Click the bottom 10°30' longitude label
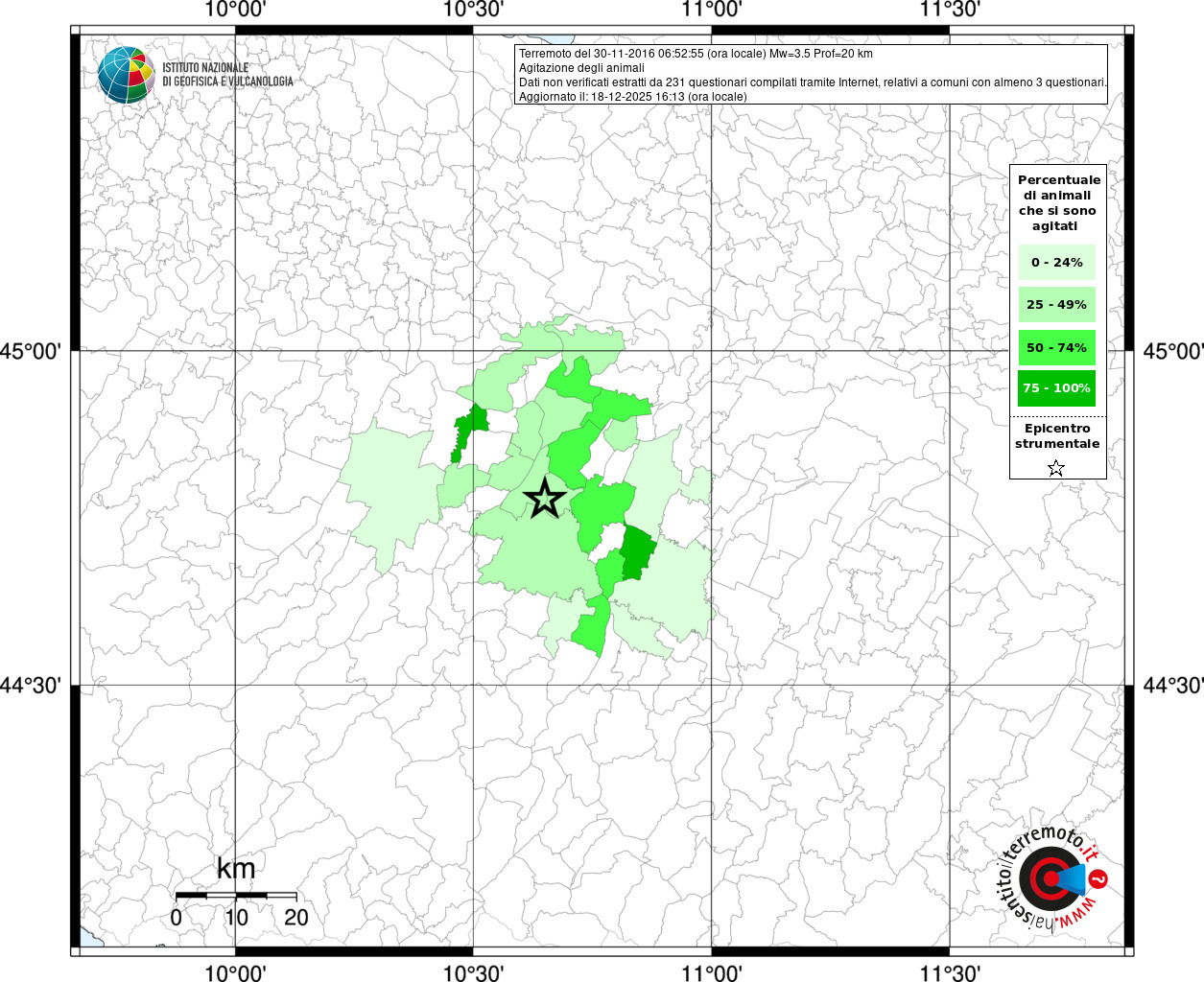Viewport: 1204px width, 982px height. (x=473, y=972)
